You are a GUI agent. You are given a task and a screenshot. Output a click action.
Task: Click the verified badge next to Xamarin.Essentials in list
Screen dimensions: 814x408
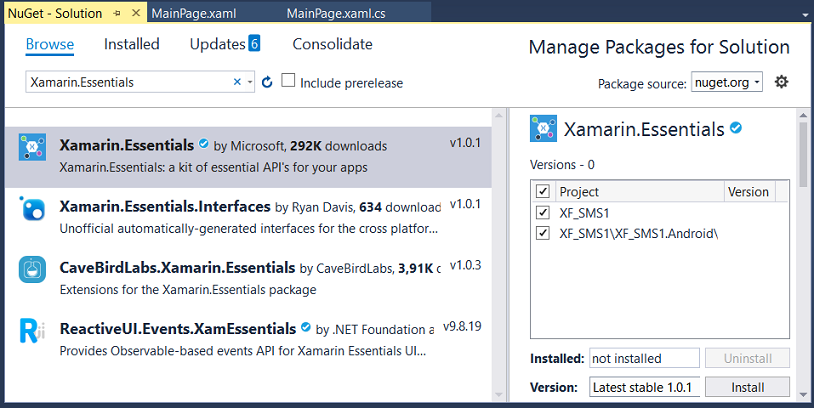click(x=204, y=144)
